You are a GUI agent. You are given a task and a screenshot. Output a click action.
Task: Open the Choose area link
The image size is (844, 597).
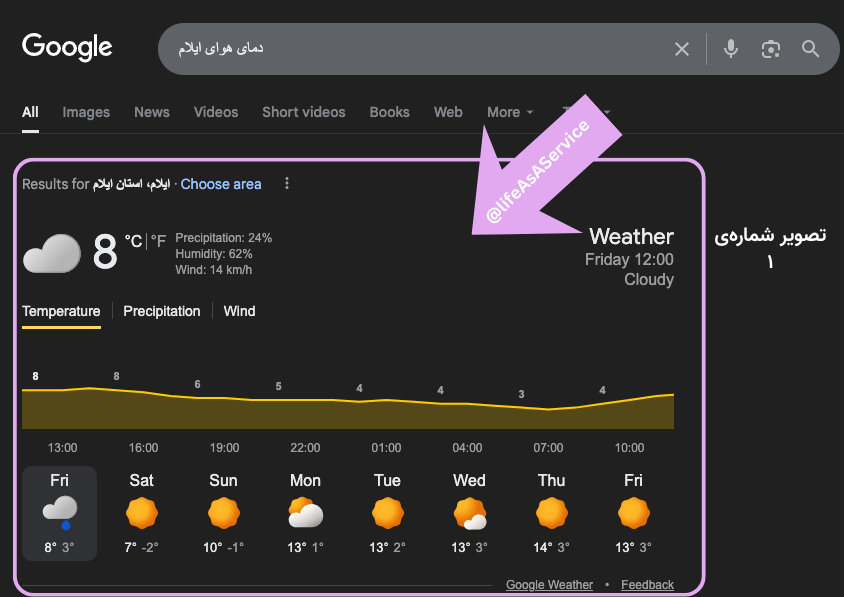point(221,184)
